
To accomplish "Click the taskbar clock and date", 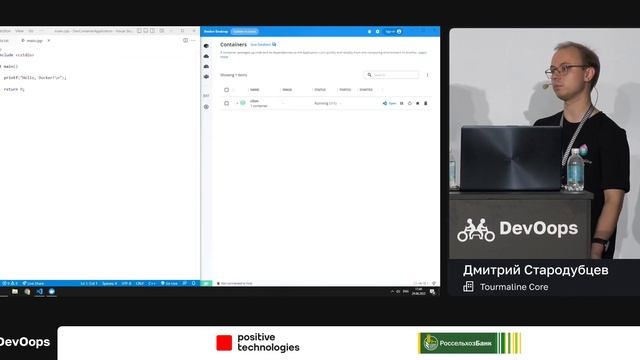I will pyautogui.click(x=419, y=291).
